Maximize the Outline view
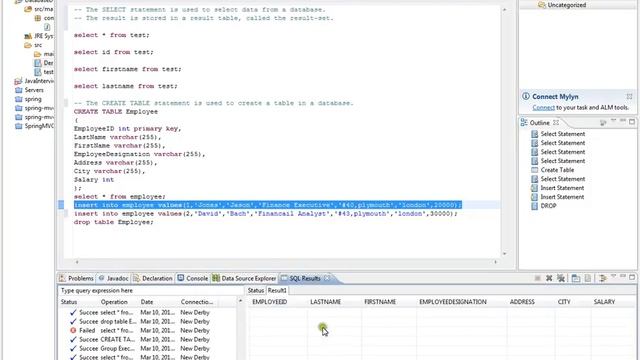Image resolution: width=640 pixels, height=360 pixels. coord(632,122)
